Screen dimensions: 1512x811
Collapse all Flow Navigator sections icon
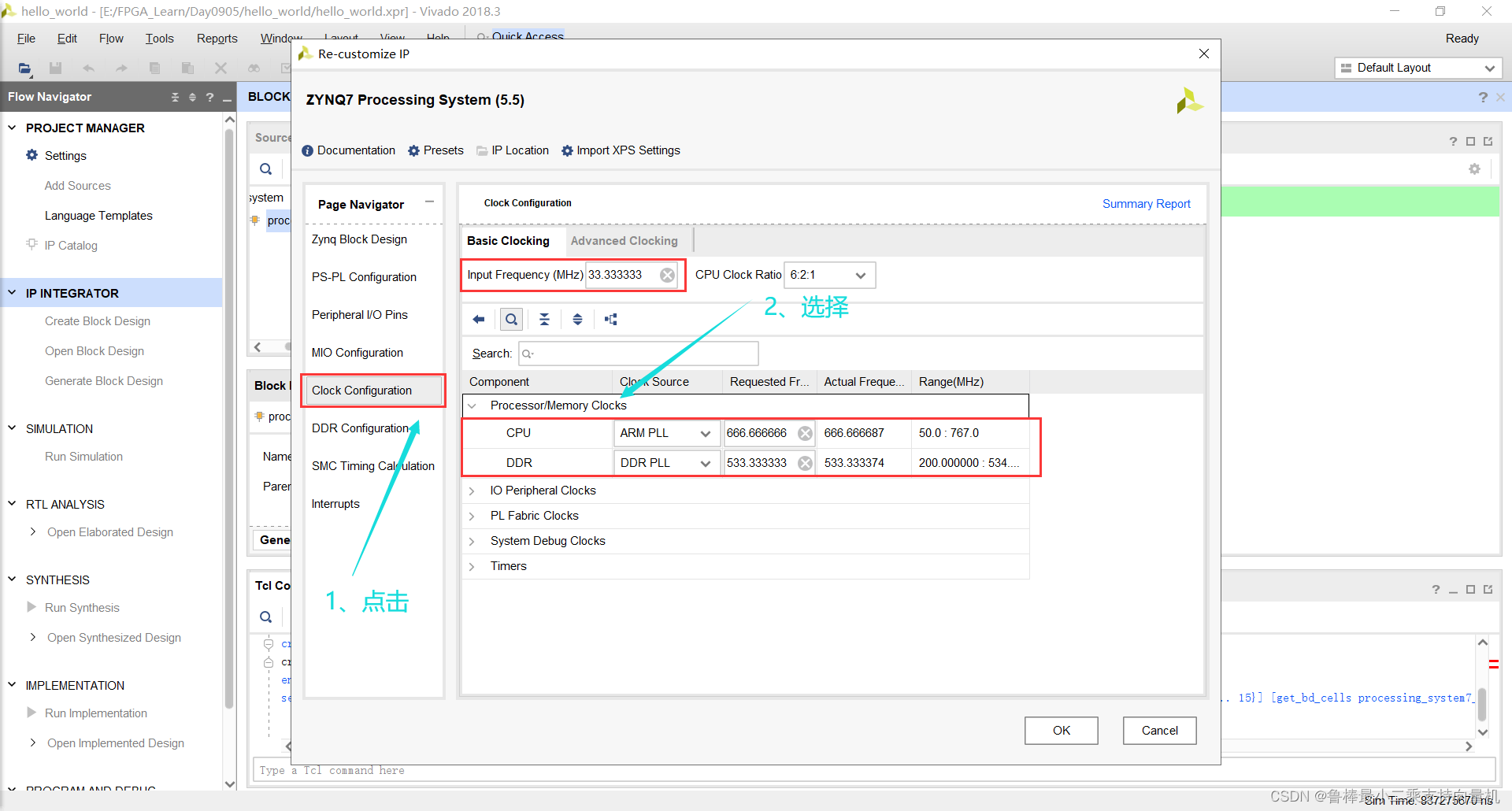pos(175,97)
